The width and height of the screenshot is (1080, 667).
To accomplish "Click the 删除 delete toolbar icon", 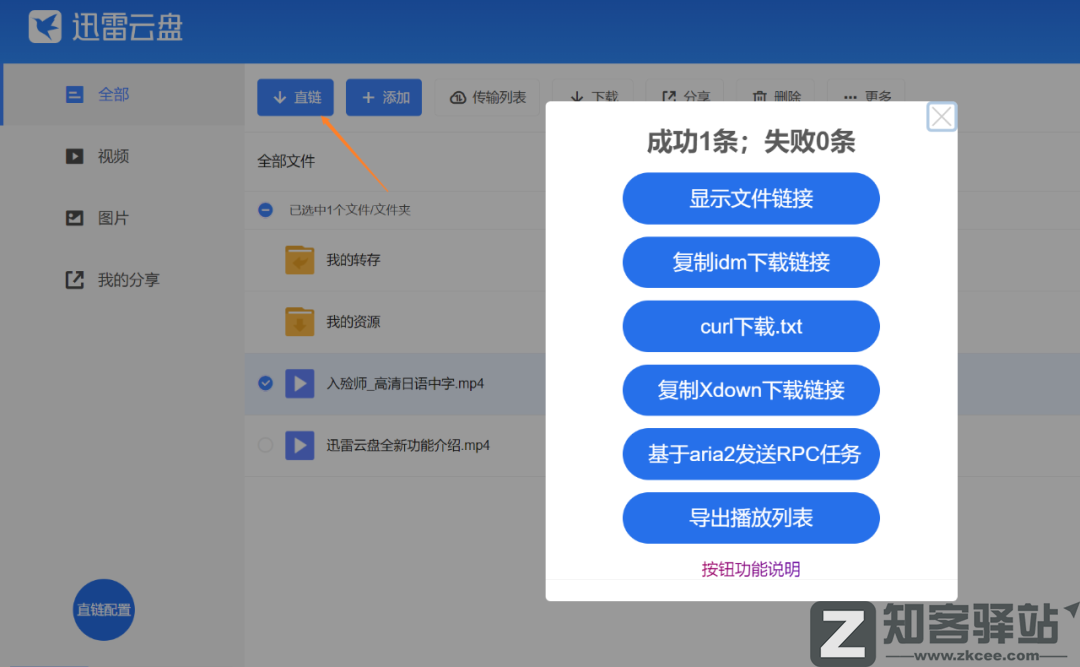I will point(779,97).
